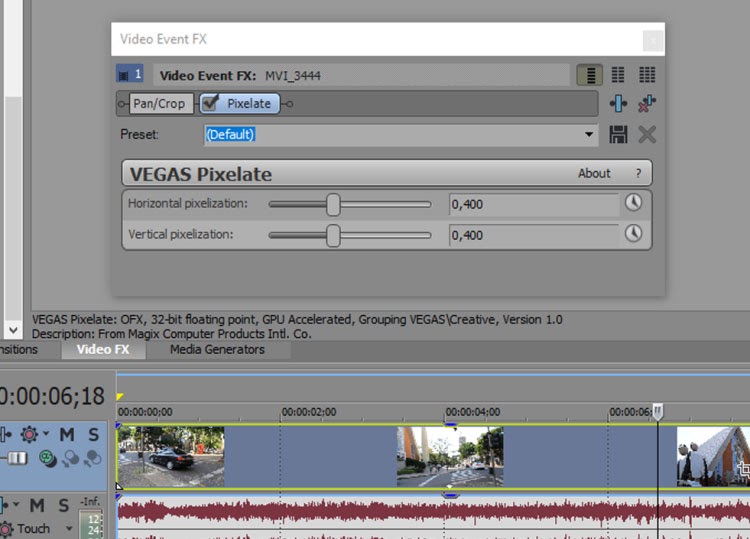Uncheck the Pixelate effect checkbox
The width and height of the screenshot is (750, 539).
210,103
